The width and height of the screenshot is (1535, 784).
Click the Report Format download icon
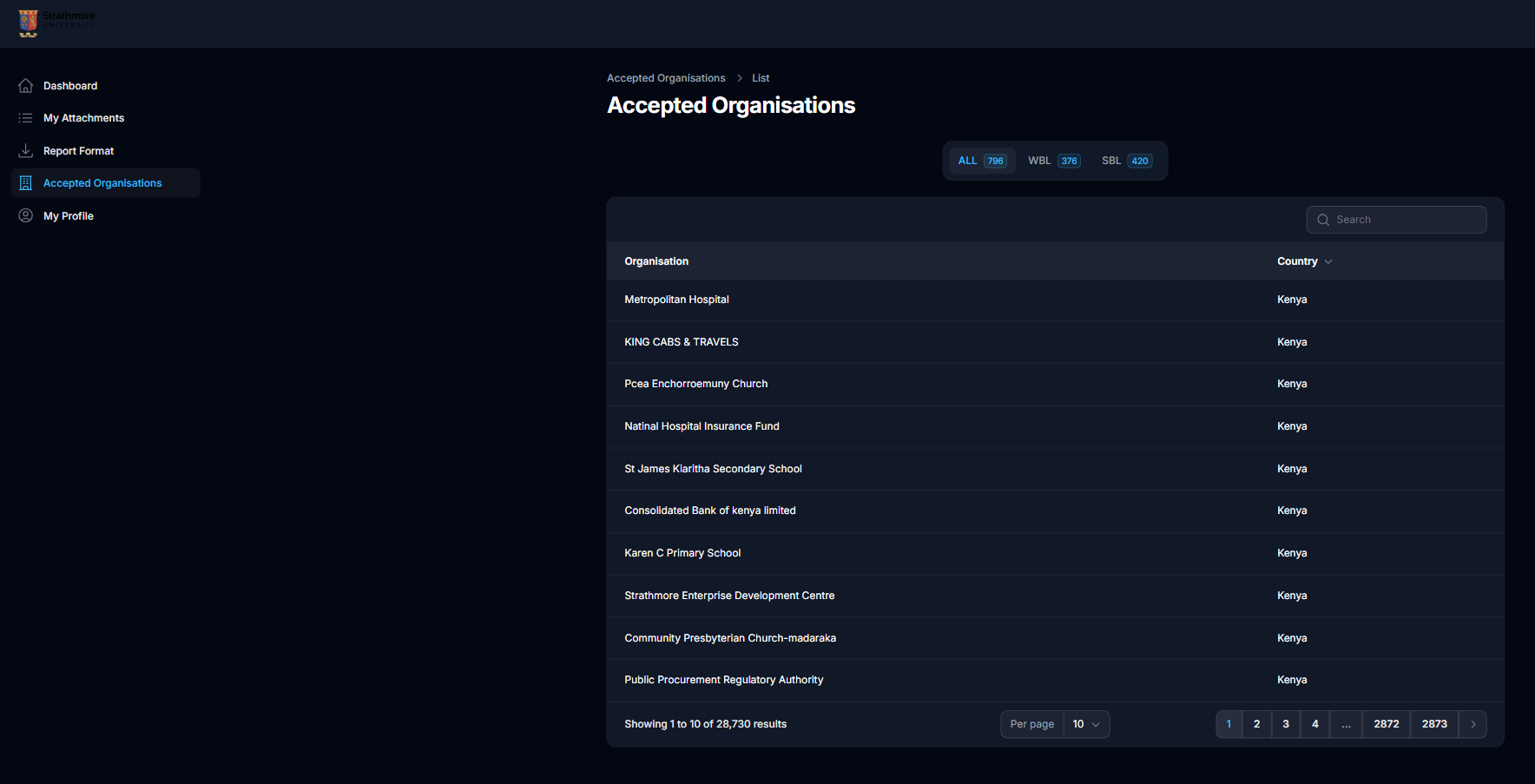[x=26, y=151]
